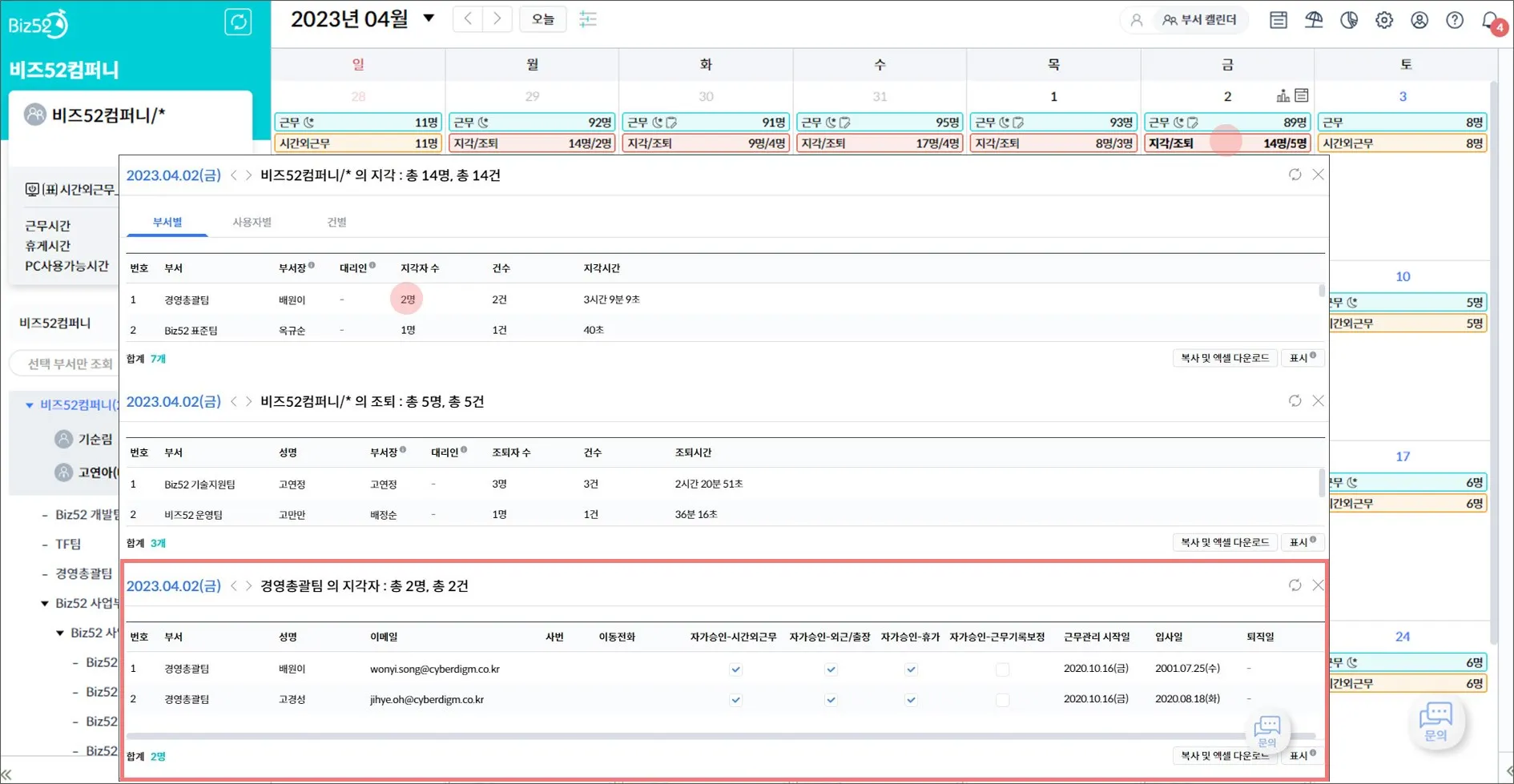
Task: Go to next day in 지각 panel
Action: pyautogui.click(x=248, y=175)
